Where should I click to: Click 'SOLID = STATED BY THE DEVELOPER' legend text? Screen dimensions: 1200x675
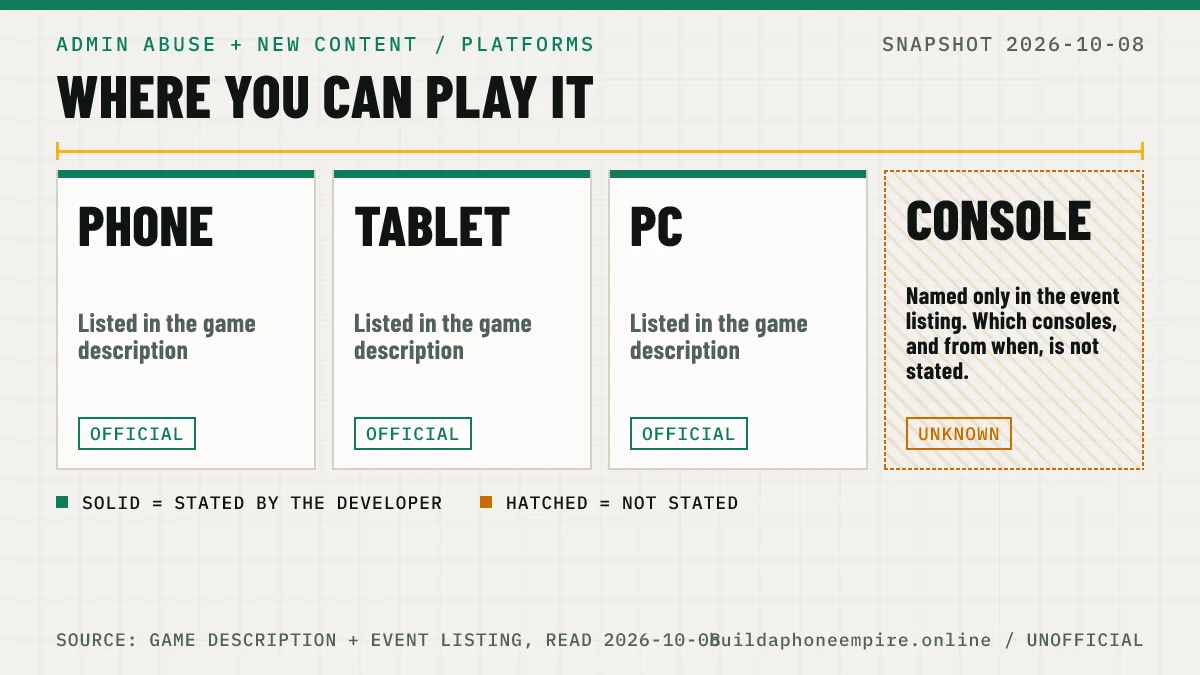coord(262,503)
